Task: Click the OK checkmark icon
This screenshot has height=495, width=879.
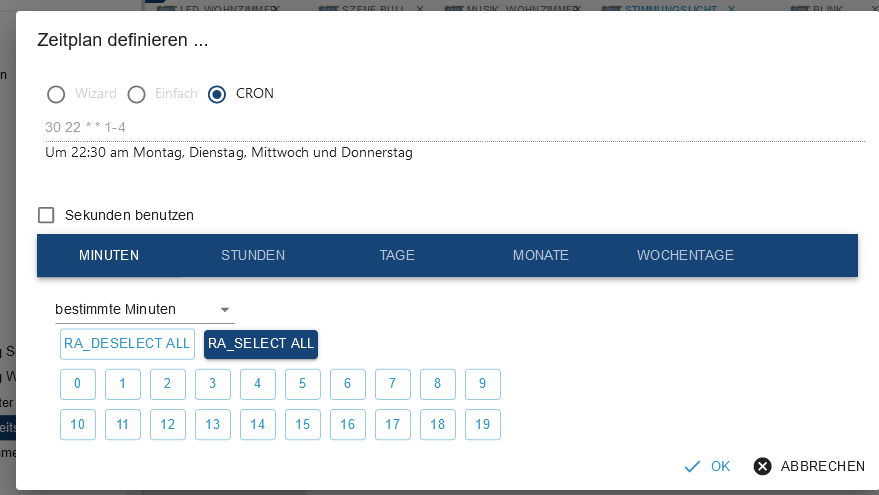Action: click(692, 466)
